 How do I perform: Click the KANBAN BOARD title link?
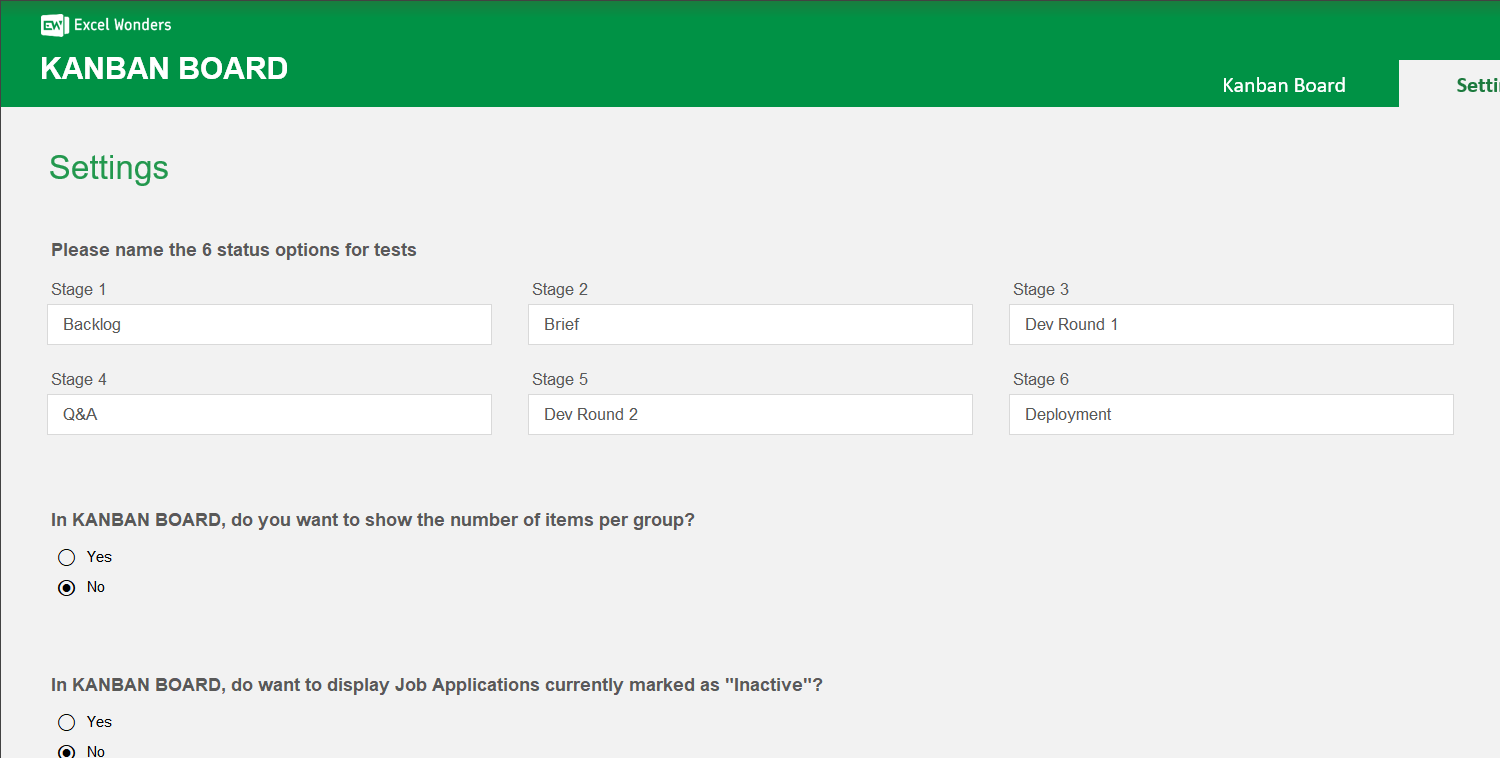tap(164, 68)
